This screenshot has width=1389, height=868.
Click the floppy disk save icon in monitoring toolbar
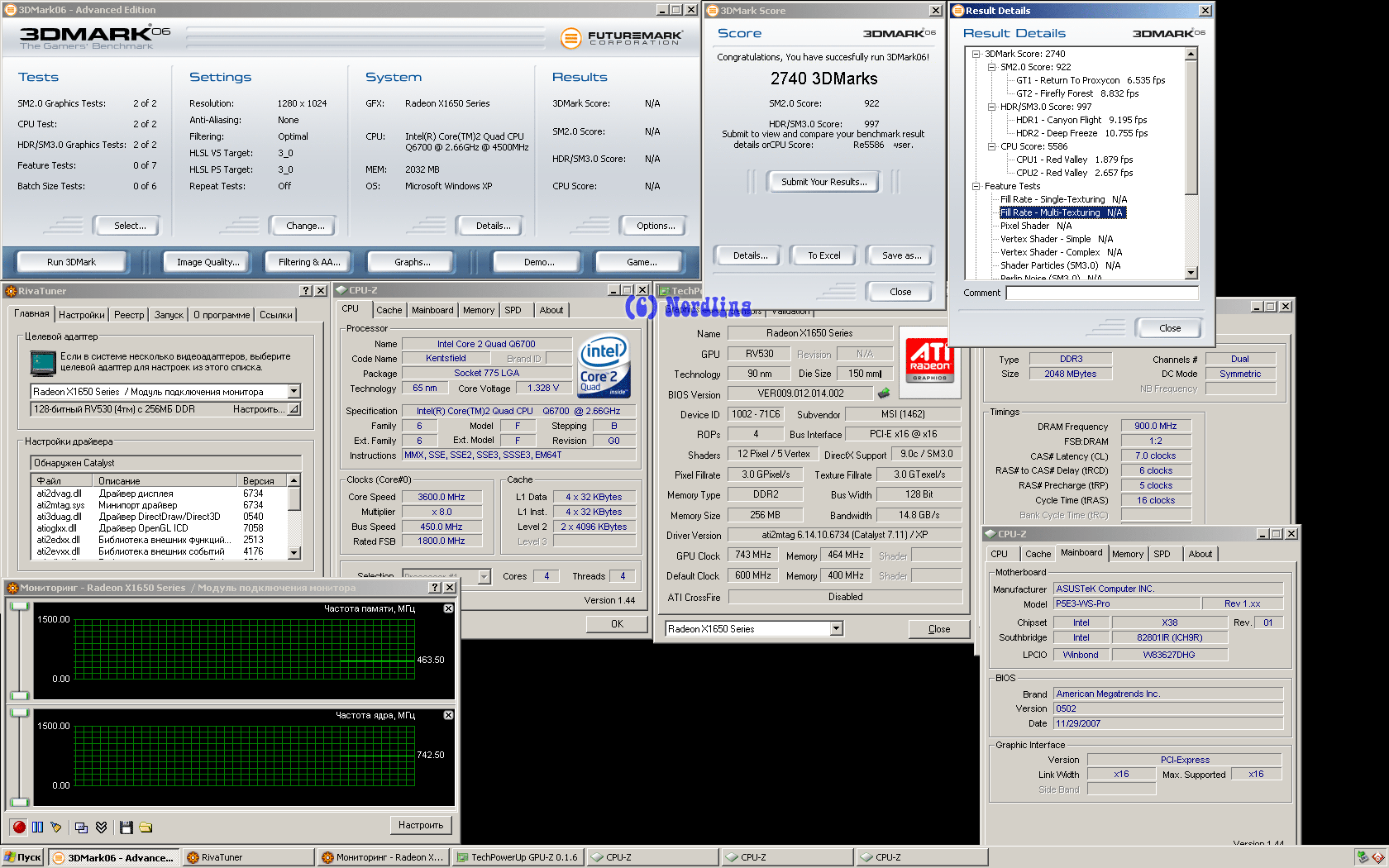point(126,827)
